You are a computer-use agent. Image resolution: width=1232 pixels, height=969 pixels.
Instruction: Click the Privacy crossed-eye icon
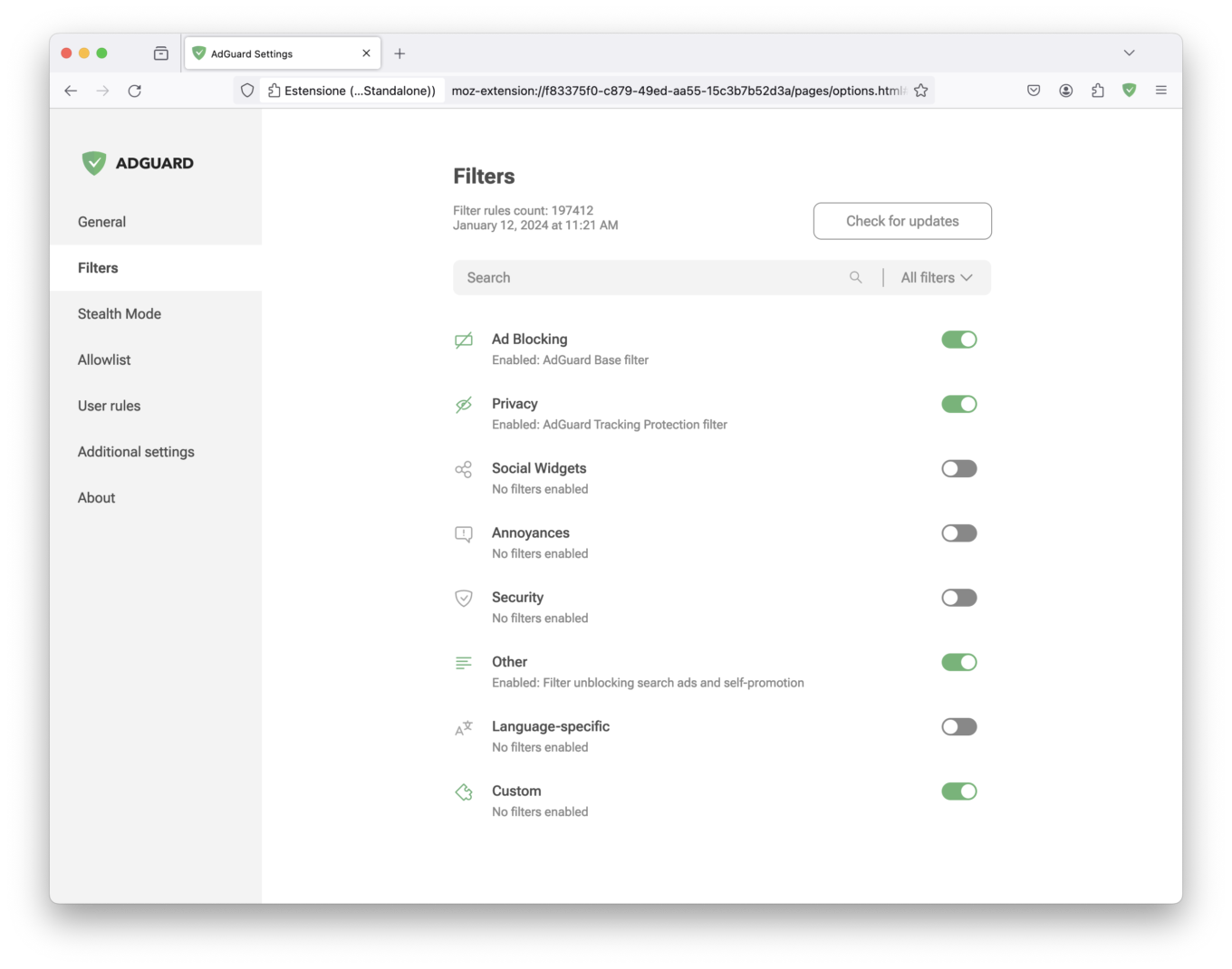tap(464, 405)
